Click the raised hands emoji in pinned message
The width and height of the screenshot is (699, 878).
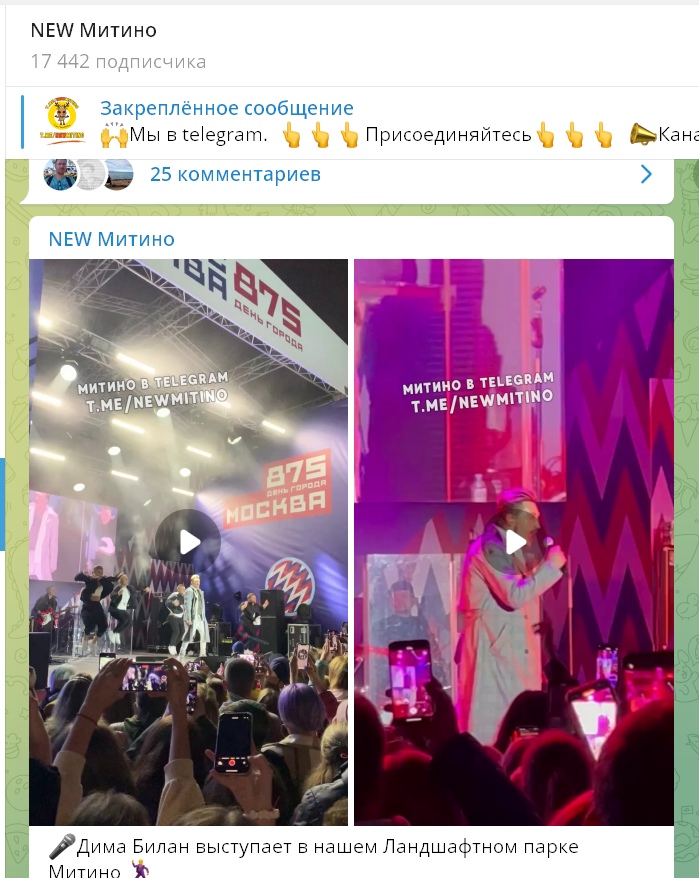pos(114,135)
